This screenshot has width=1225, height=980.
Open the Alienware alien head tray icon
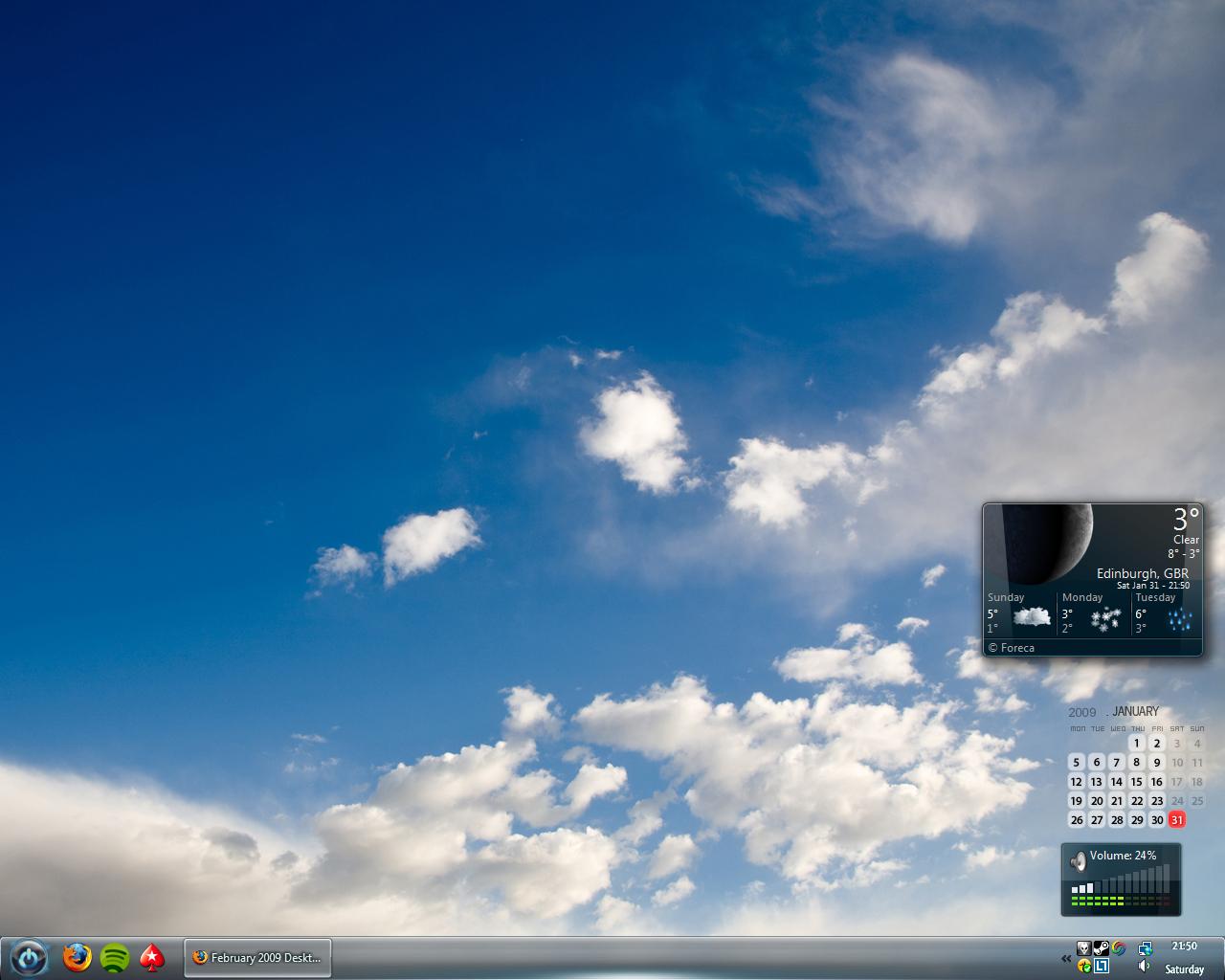coord(1083,948)
